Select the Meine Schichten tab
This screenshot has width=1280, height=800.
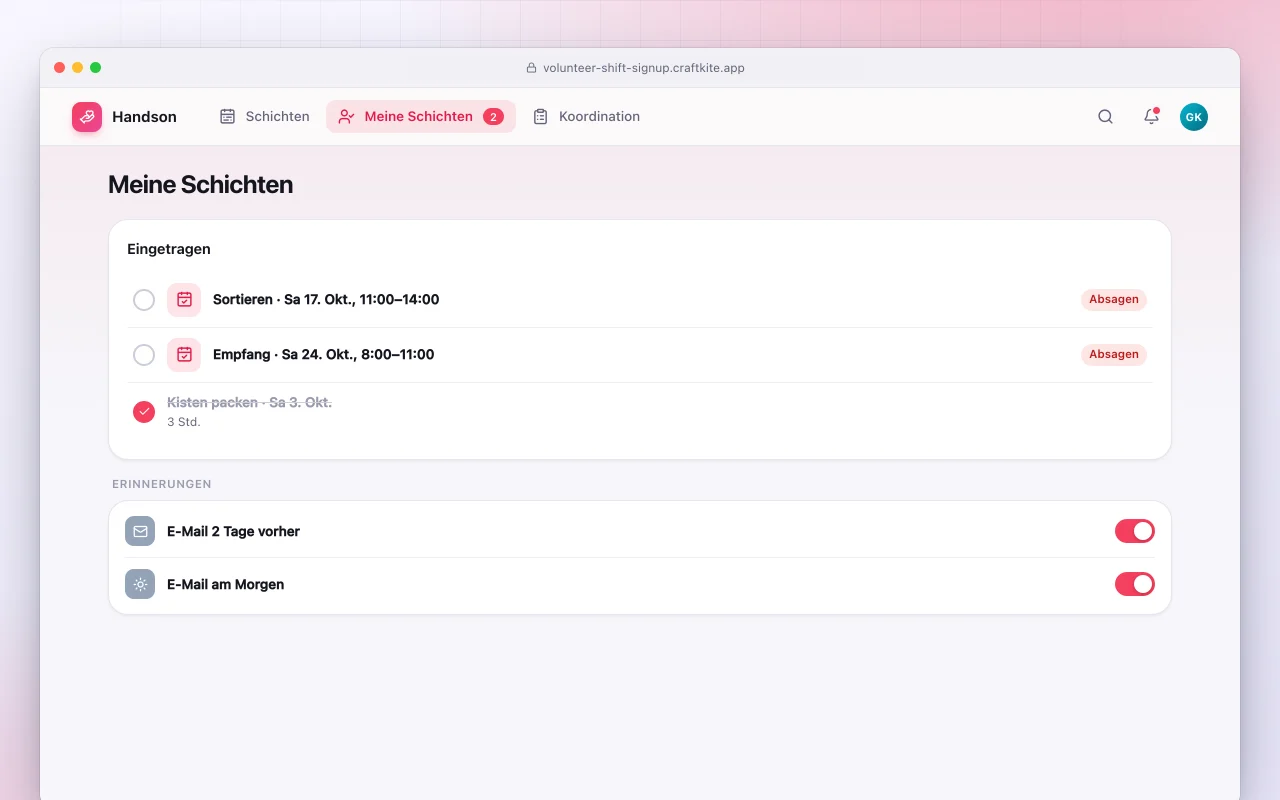point(421,116)
